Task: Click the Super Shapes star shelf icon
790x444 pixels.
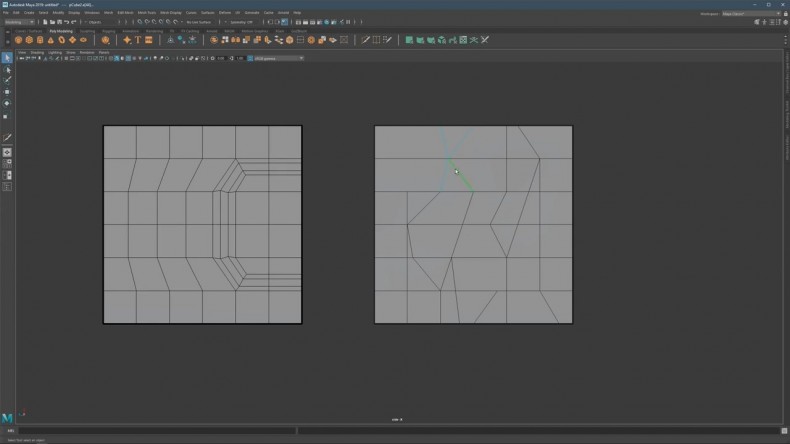Action: (x=127, y=40)
